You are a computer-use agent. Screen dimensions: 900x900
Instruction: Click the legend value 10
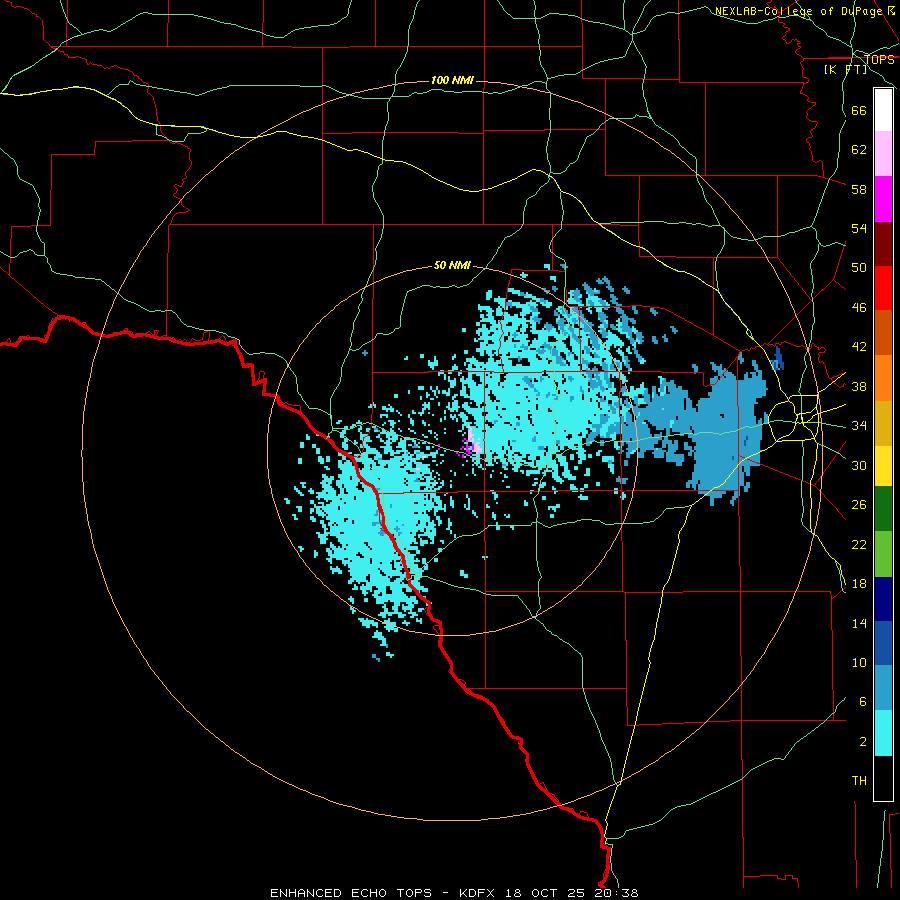pyautogui.click(x=859, y=663)
